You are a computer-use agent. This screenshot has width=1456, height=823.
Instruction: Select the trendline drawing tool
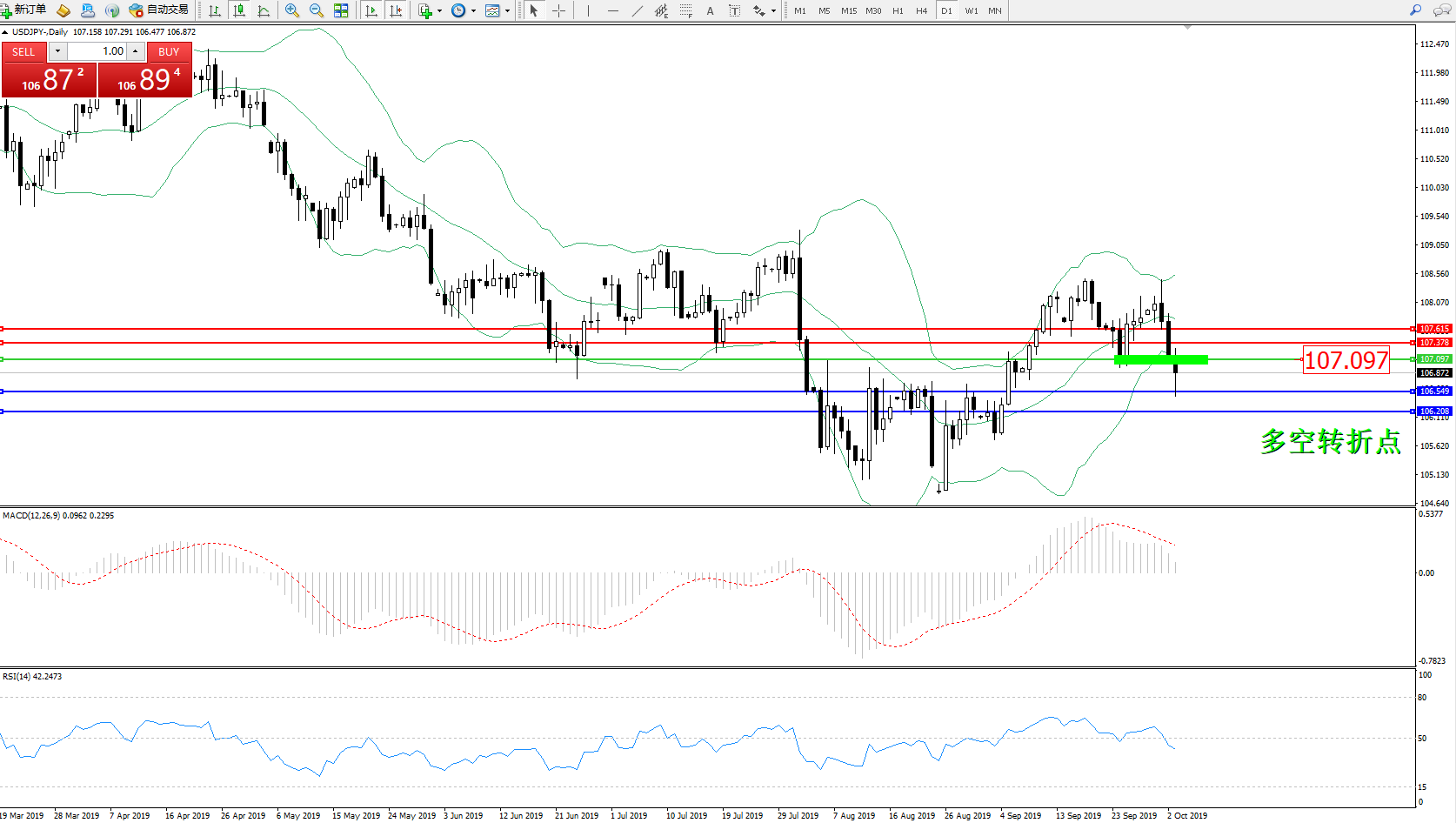[x=638, y=10]
